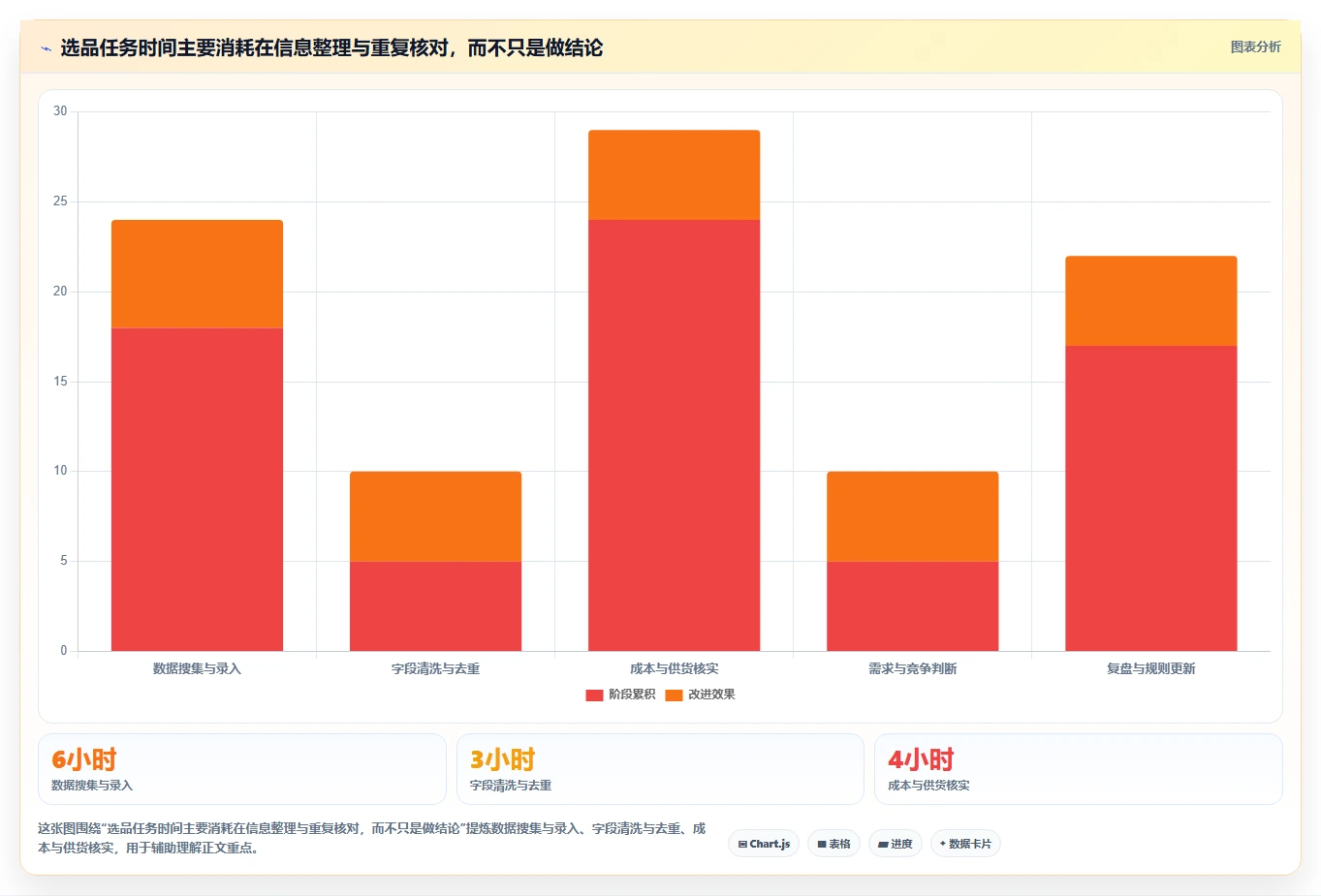The height and width of the screenshot is (896, 1321).
Task: Click the red segment of the 复盘与规则更新 bar
Action: pyautogui.click(x=1150, y=498)
